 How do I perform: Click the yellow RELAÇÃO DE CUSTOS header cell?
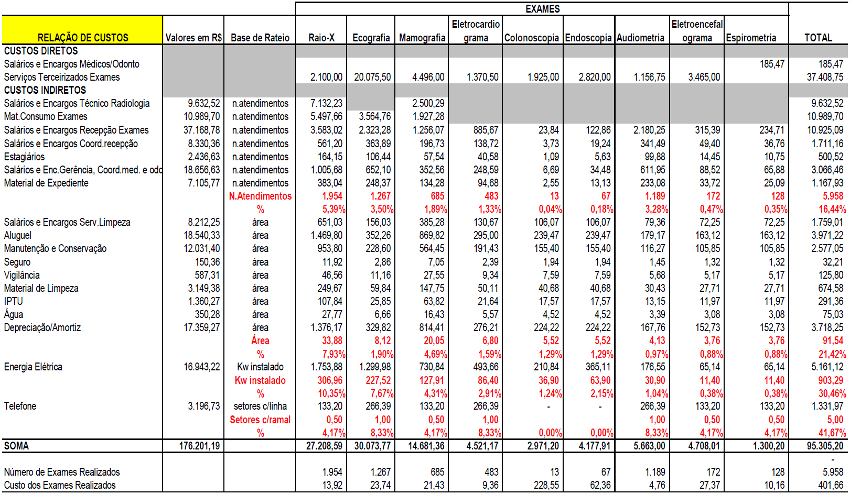click(82, 31)
